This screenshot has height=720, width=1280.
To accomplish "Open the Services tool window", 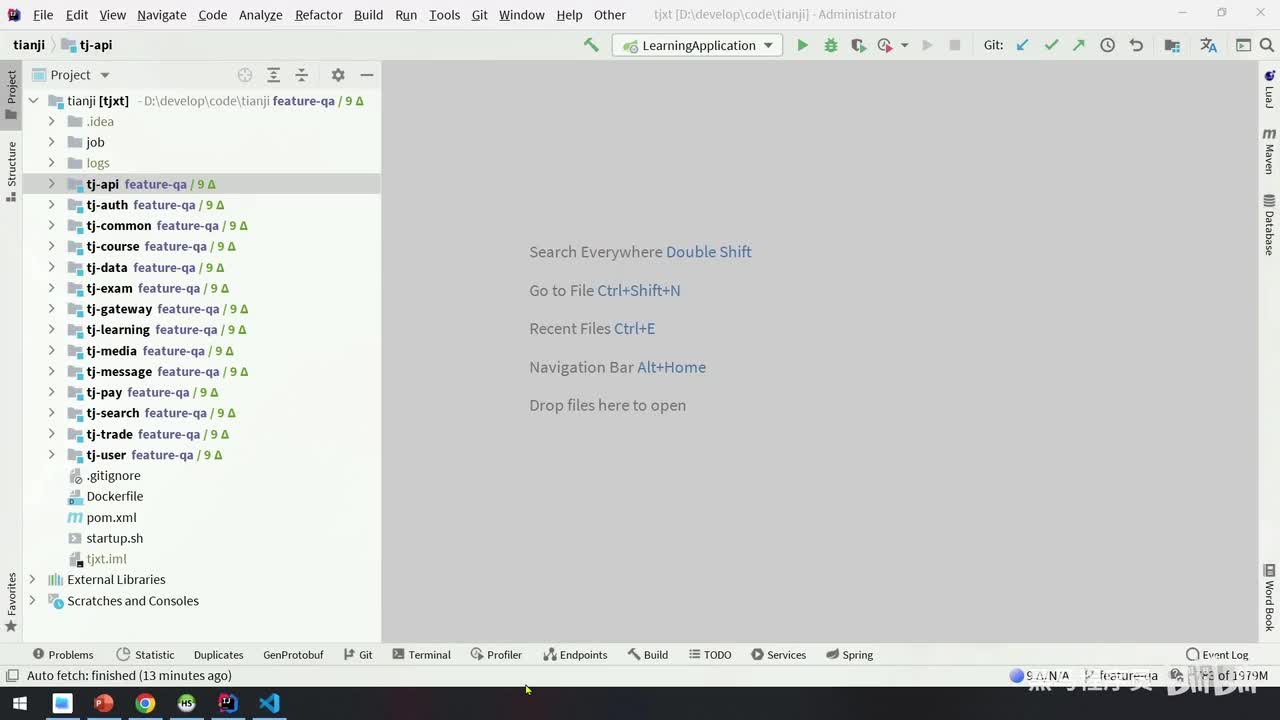I will click(778, 655).
